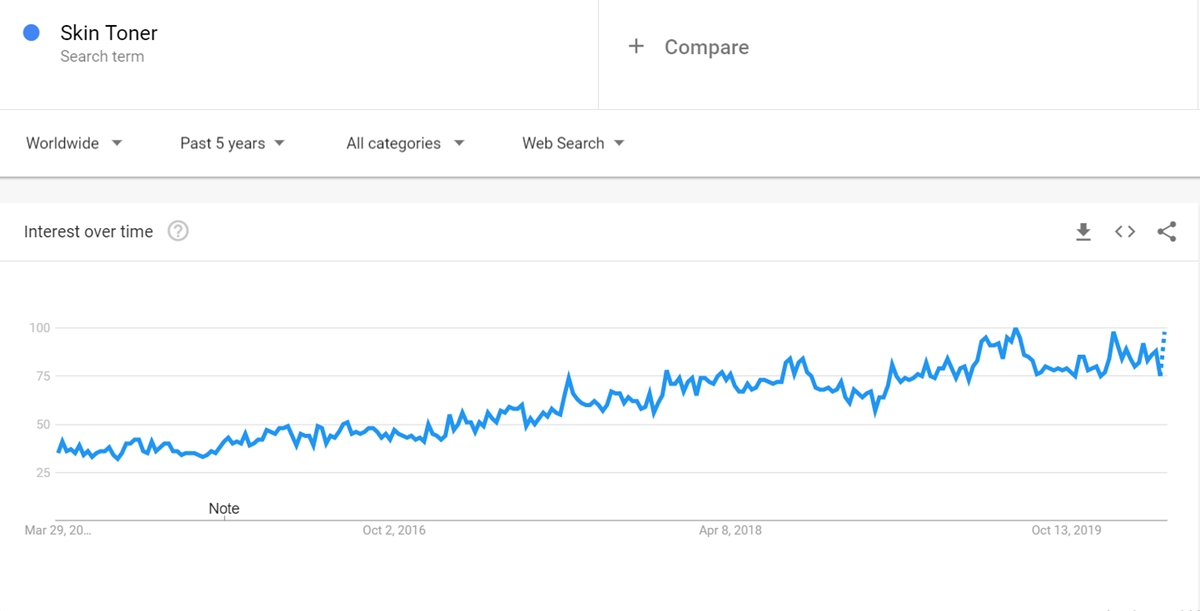
Task: Open the Note marker on the chart
Action: click(224, 508)
